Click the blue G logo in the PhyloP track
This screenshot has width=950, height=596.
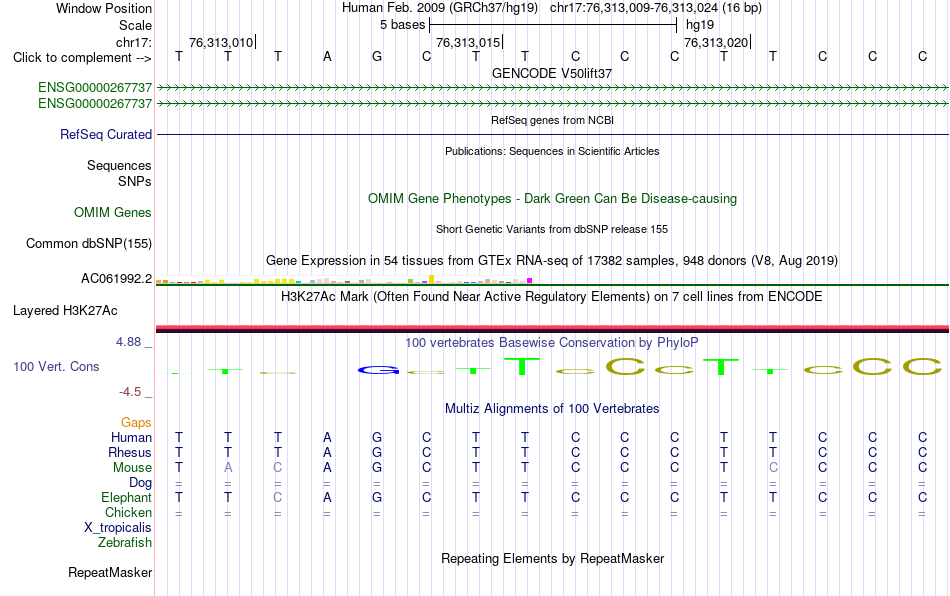click(x=378, y=370)
